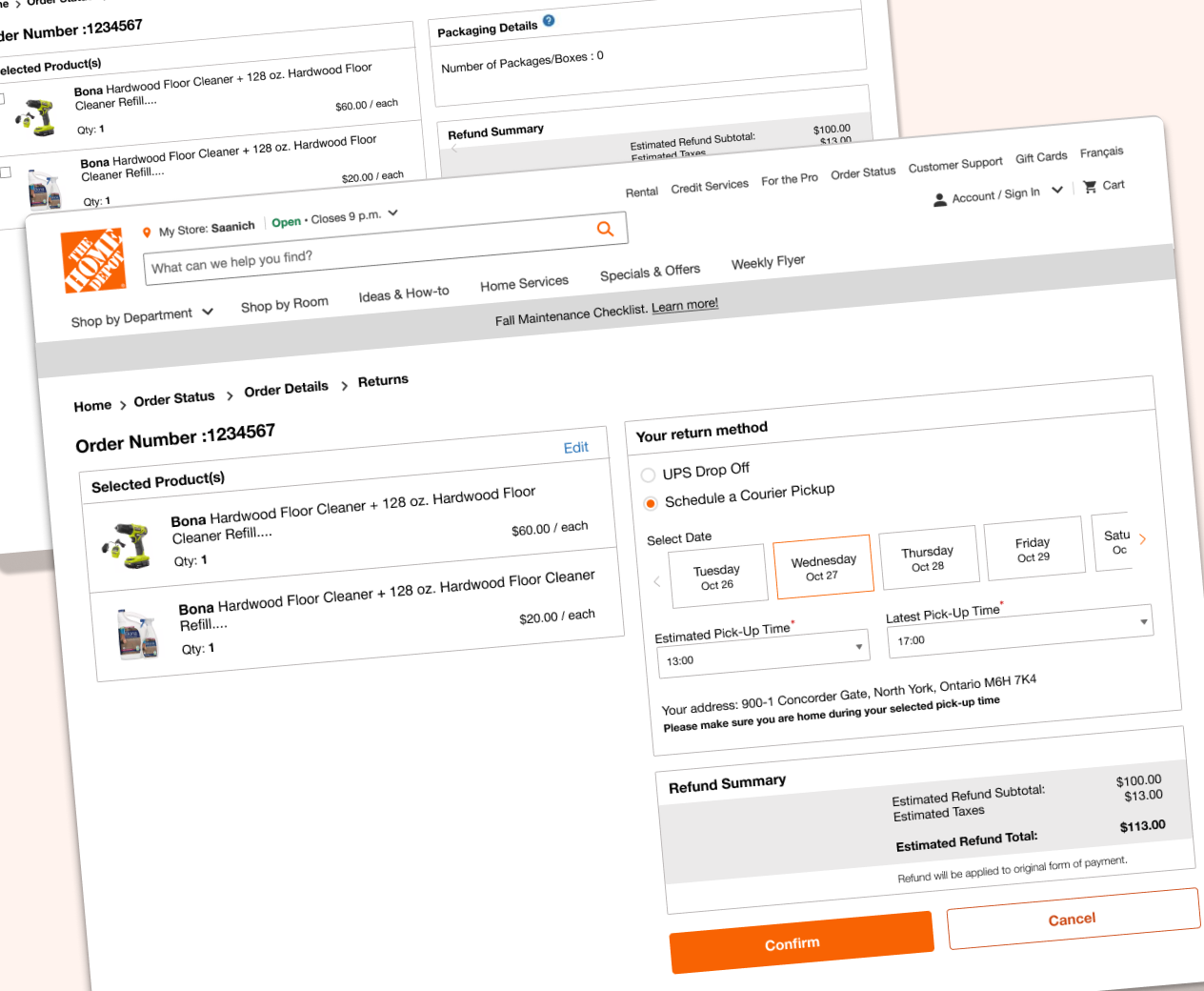Select Tuesday Oct 26 date
This screenshot has height=991, width=1204.
(x=718, y=576)
